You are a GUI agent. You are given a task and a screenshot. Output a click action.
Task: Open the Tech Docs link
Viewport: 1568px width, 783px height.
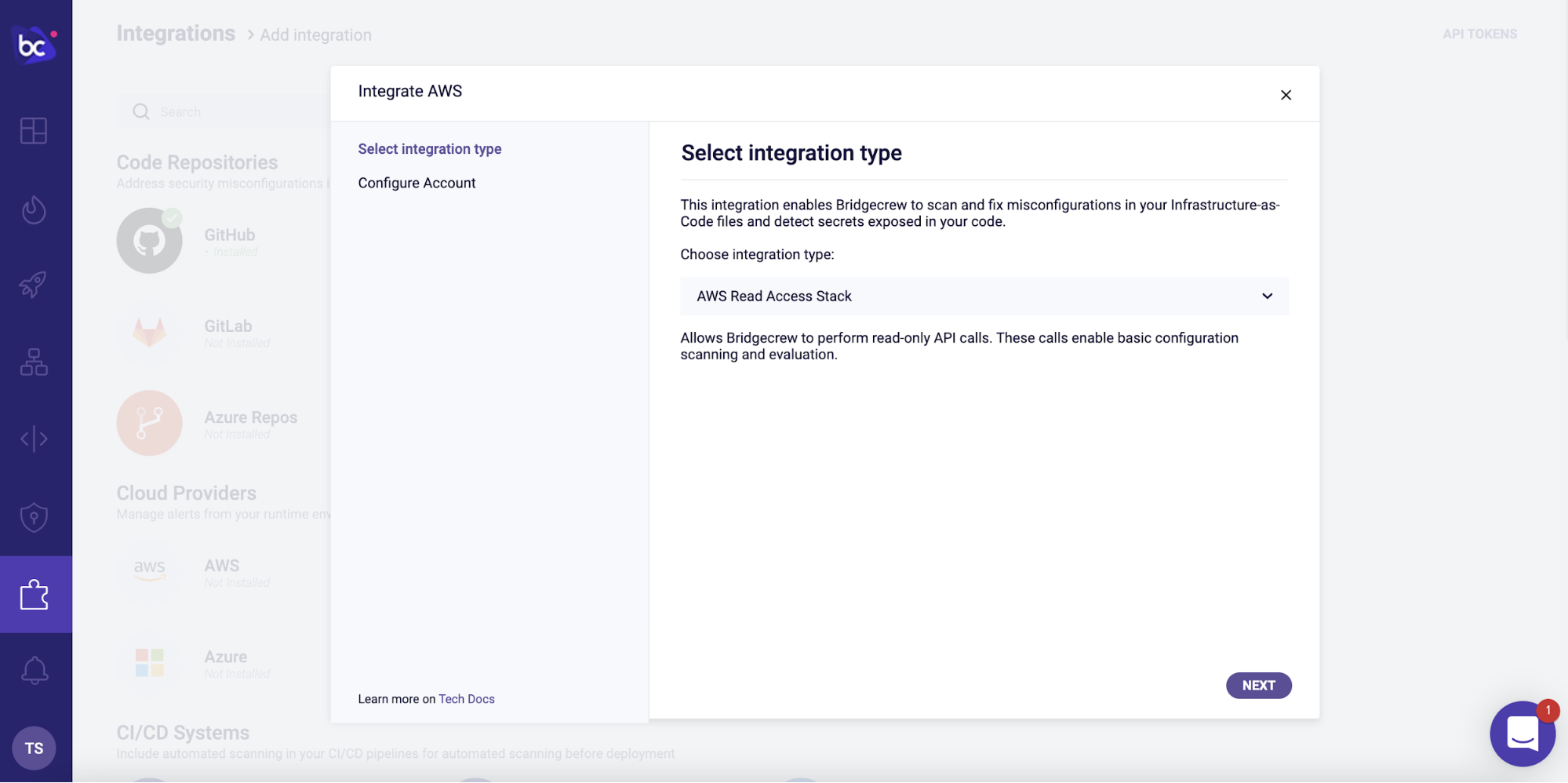467,699
